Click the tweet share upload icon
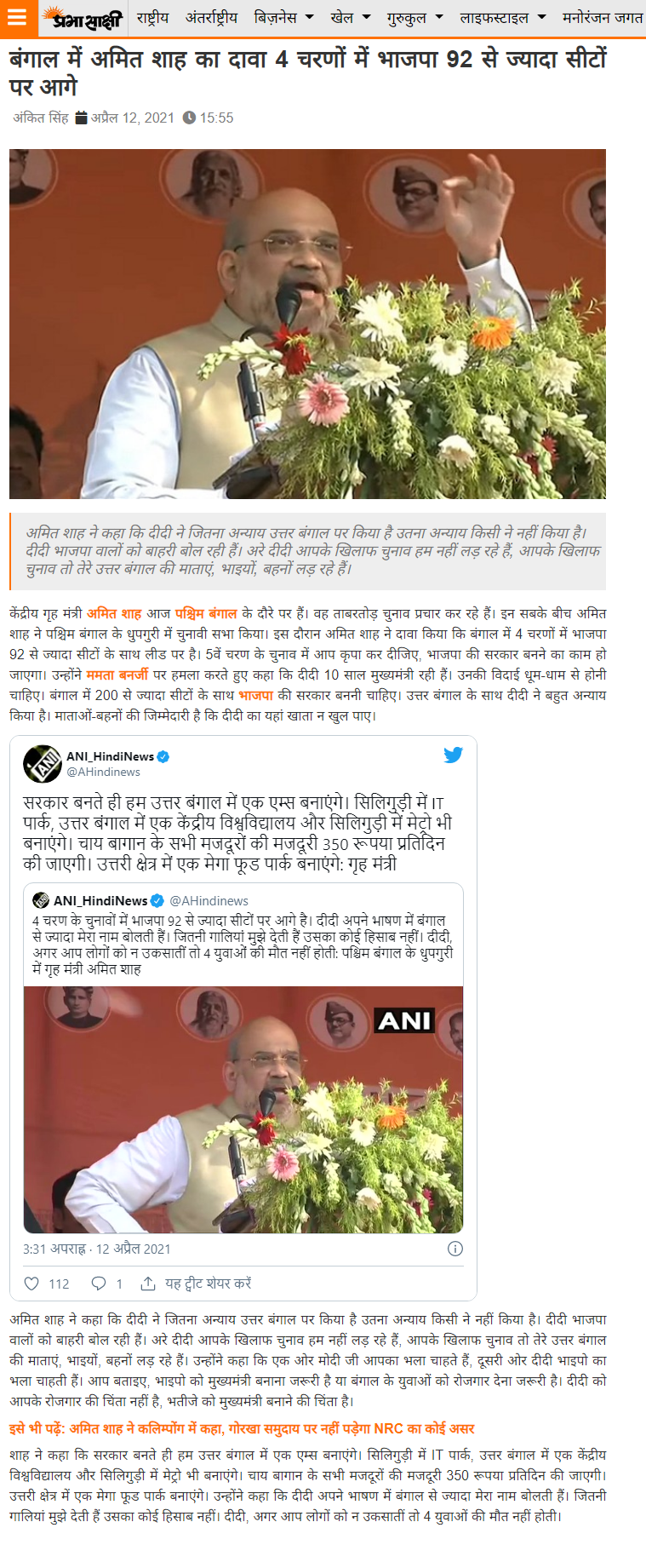The image size is (646, 1568). [148, 1284]
